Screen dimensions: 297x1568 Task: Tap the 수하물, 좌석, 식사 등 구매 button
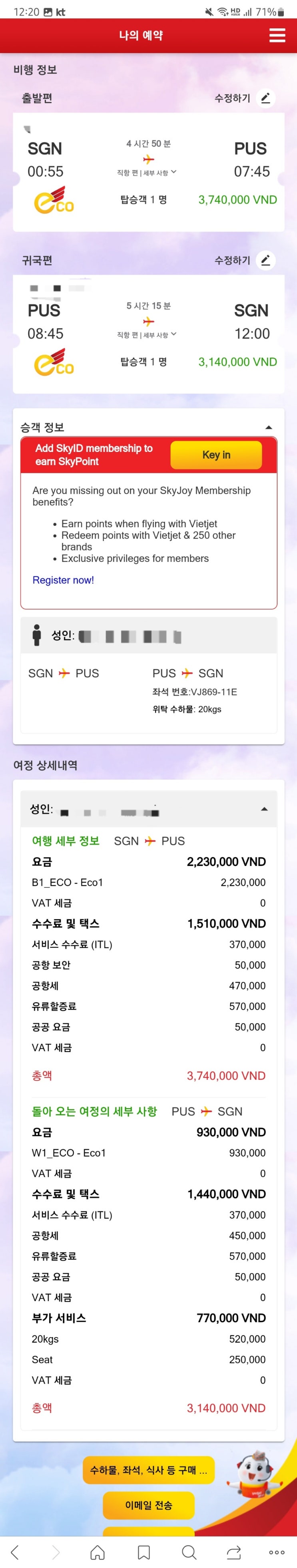(x=149, y=1469)
